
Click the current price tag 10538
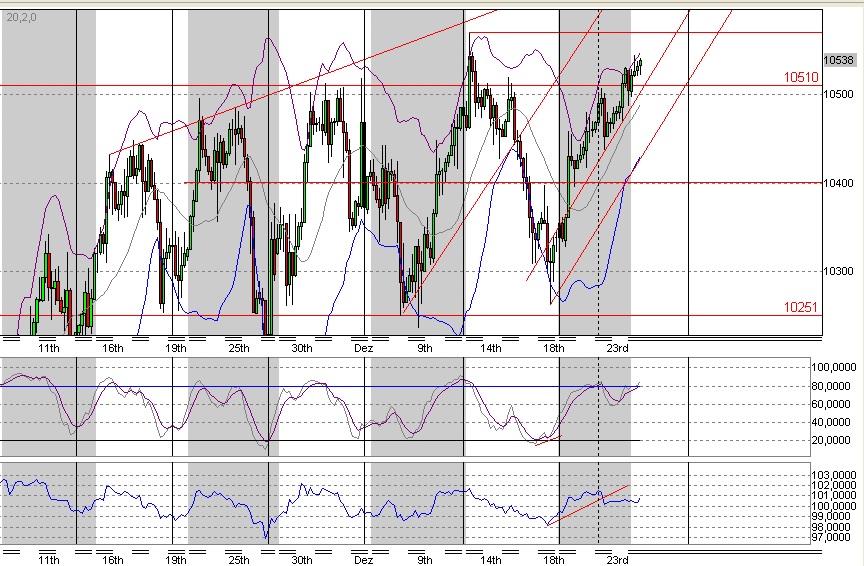[838, 60]
